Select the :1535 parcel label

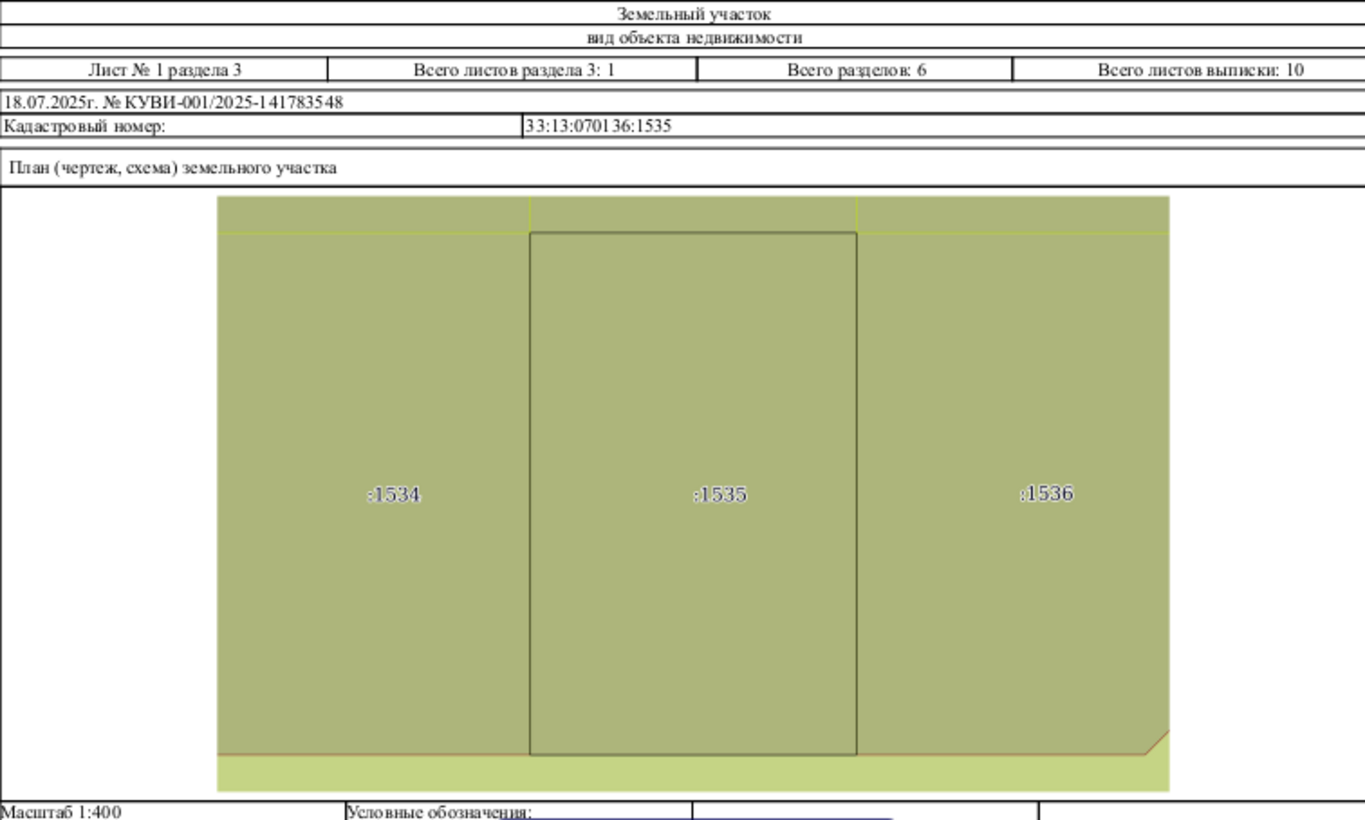720,494
